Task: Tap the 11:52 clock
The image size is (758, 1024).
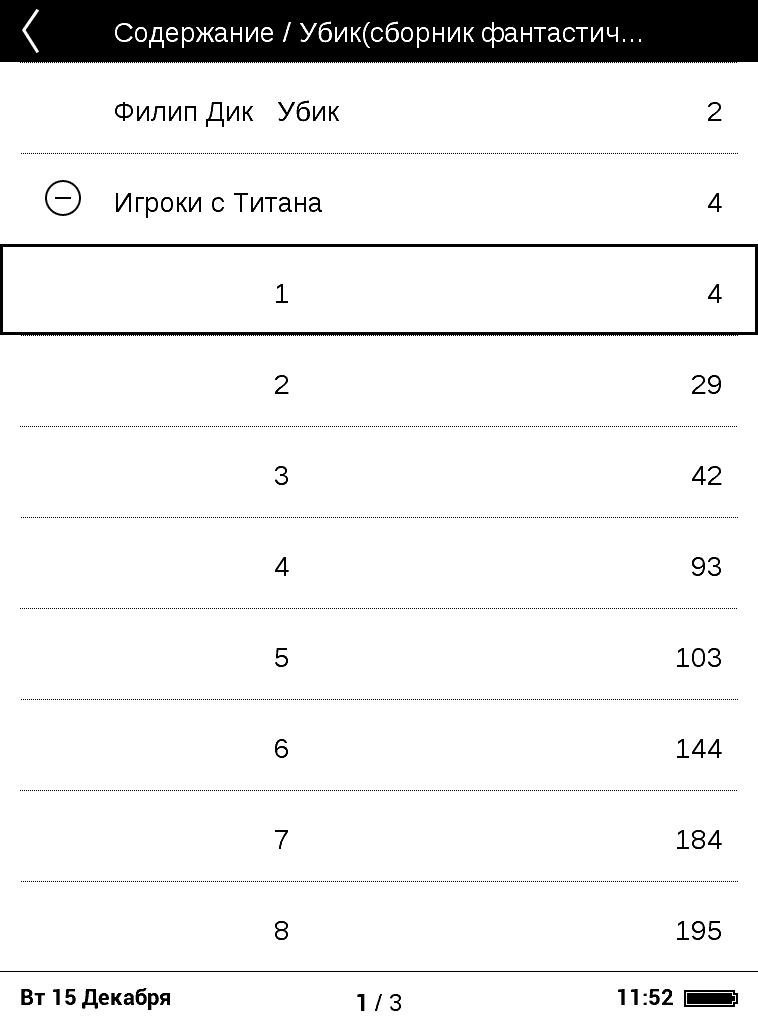Action: (645, 997)
